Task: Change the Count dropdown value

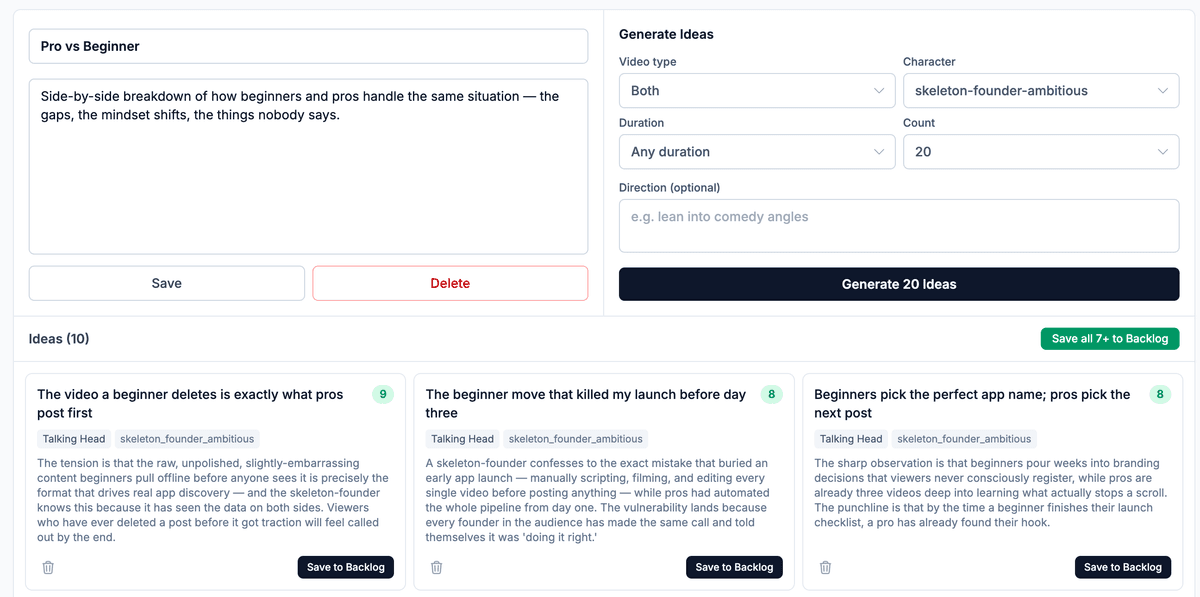Action: [x=1040, y=152]
